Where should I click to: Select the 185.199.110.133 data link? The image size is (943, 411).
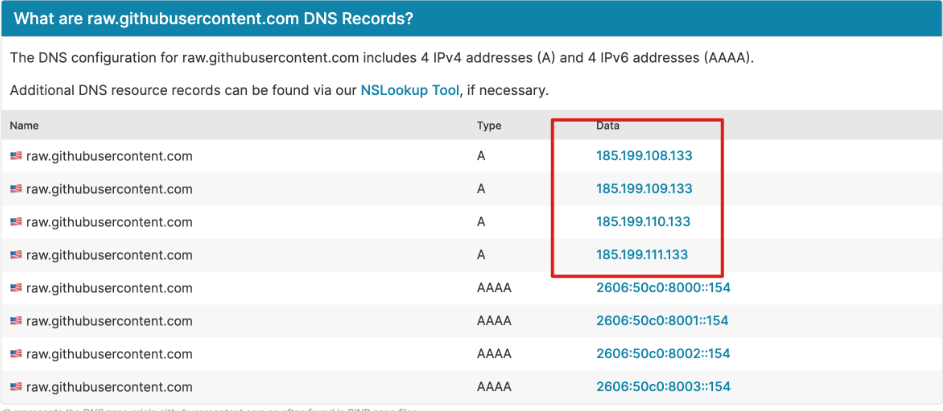(643, 222)
